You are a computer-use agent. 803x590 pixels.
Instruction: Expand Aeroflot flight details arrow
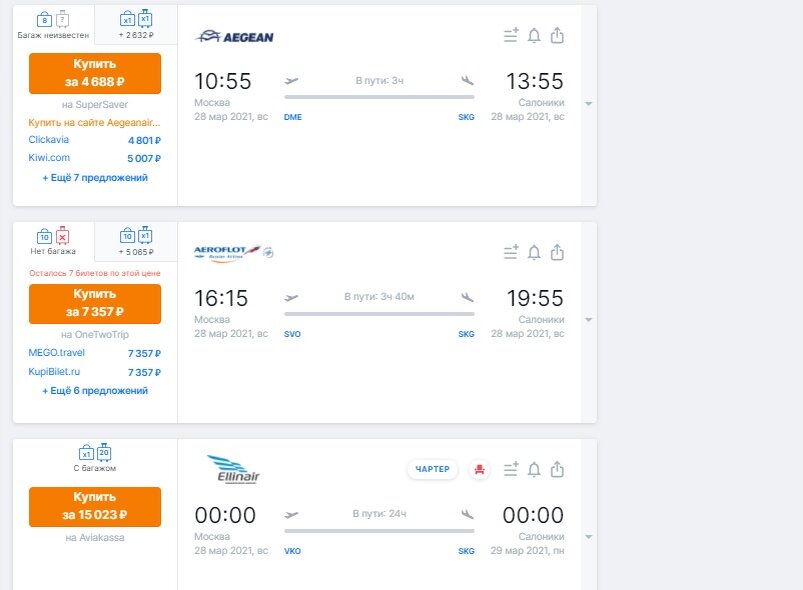[x=589, y=320]
